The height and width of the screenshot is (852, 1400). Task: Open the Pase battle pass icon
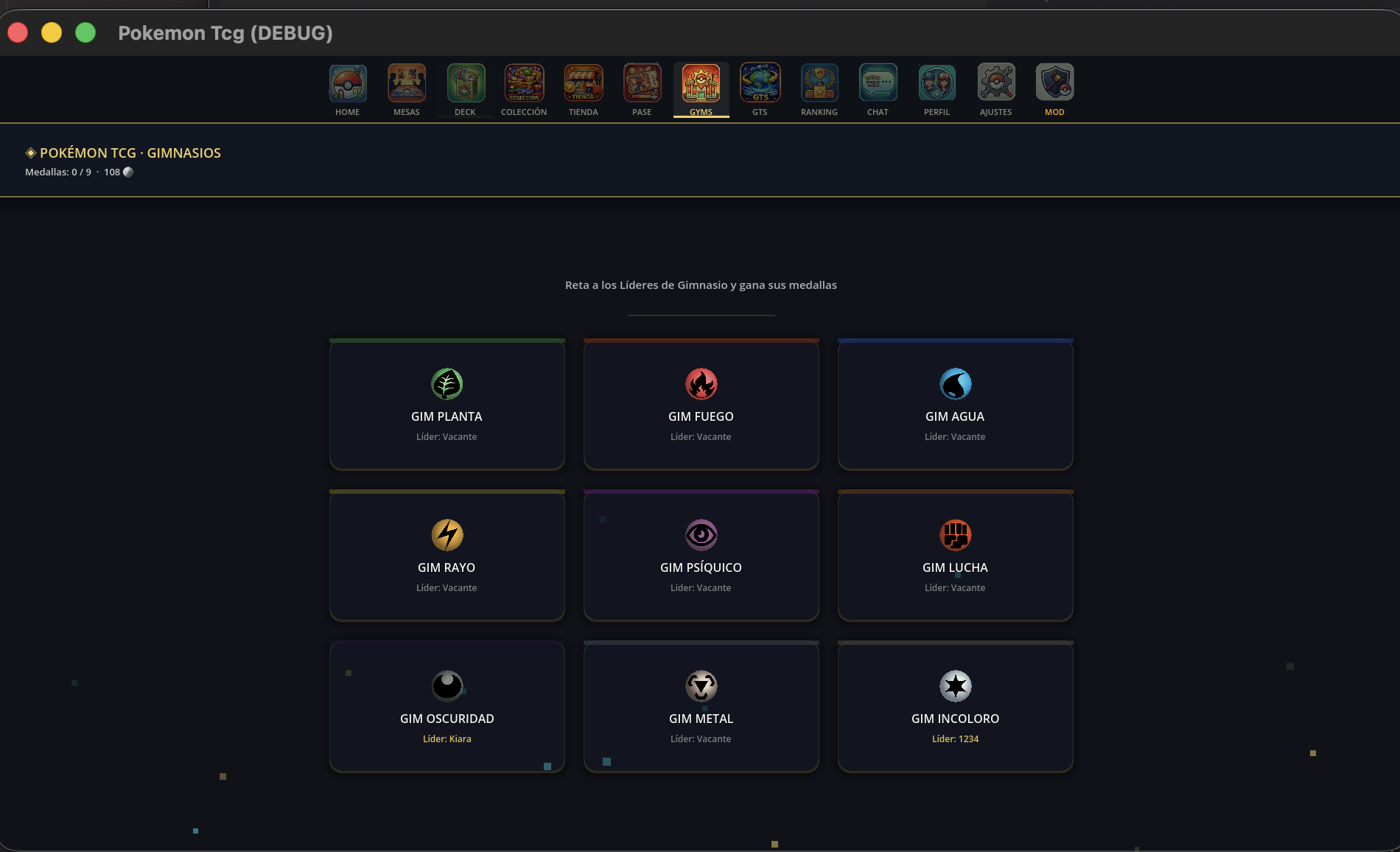click(x=642, y=83)
